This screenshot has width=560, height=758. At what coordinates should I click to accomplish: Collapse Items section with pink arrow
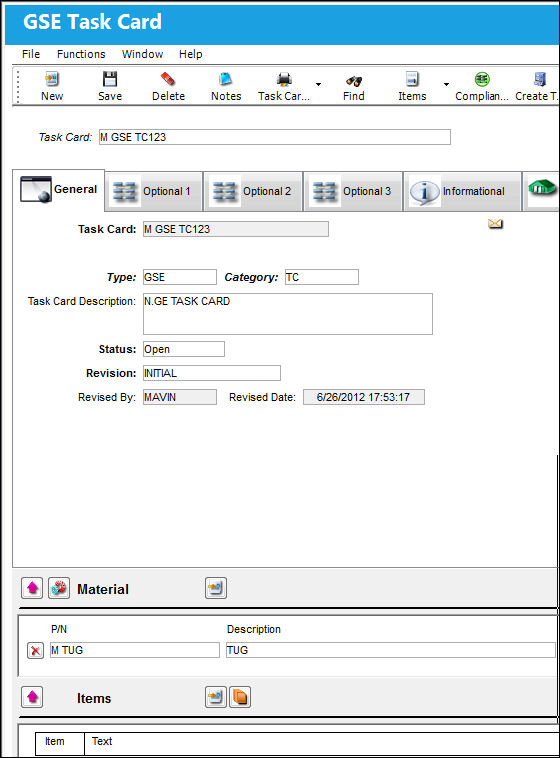tap(32, 697)
